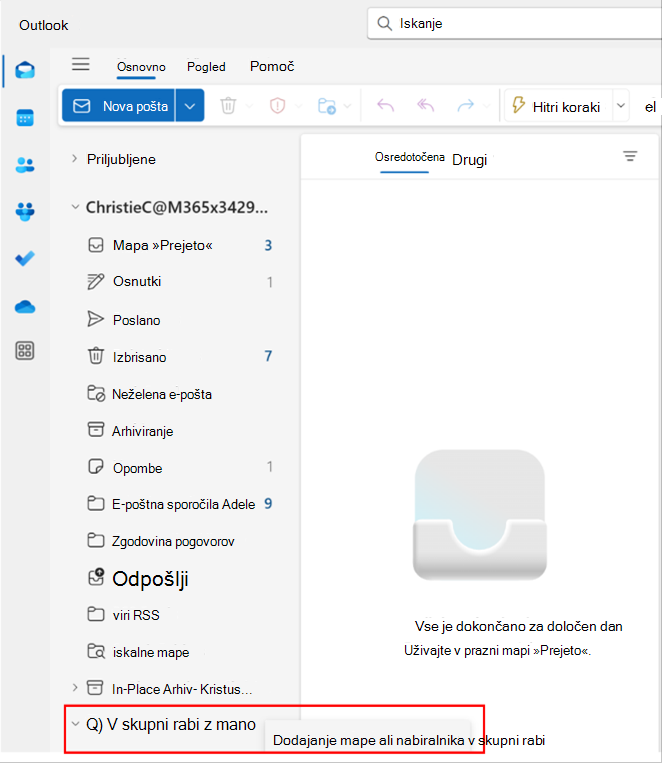The image size is (662, 763).
Task: Open the Delete options dropdown arrow
Action: [249, 106]
